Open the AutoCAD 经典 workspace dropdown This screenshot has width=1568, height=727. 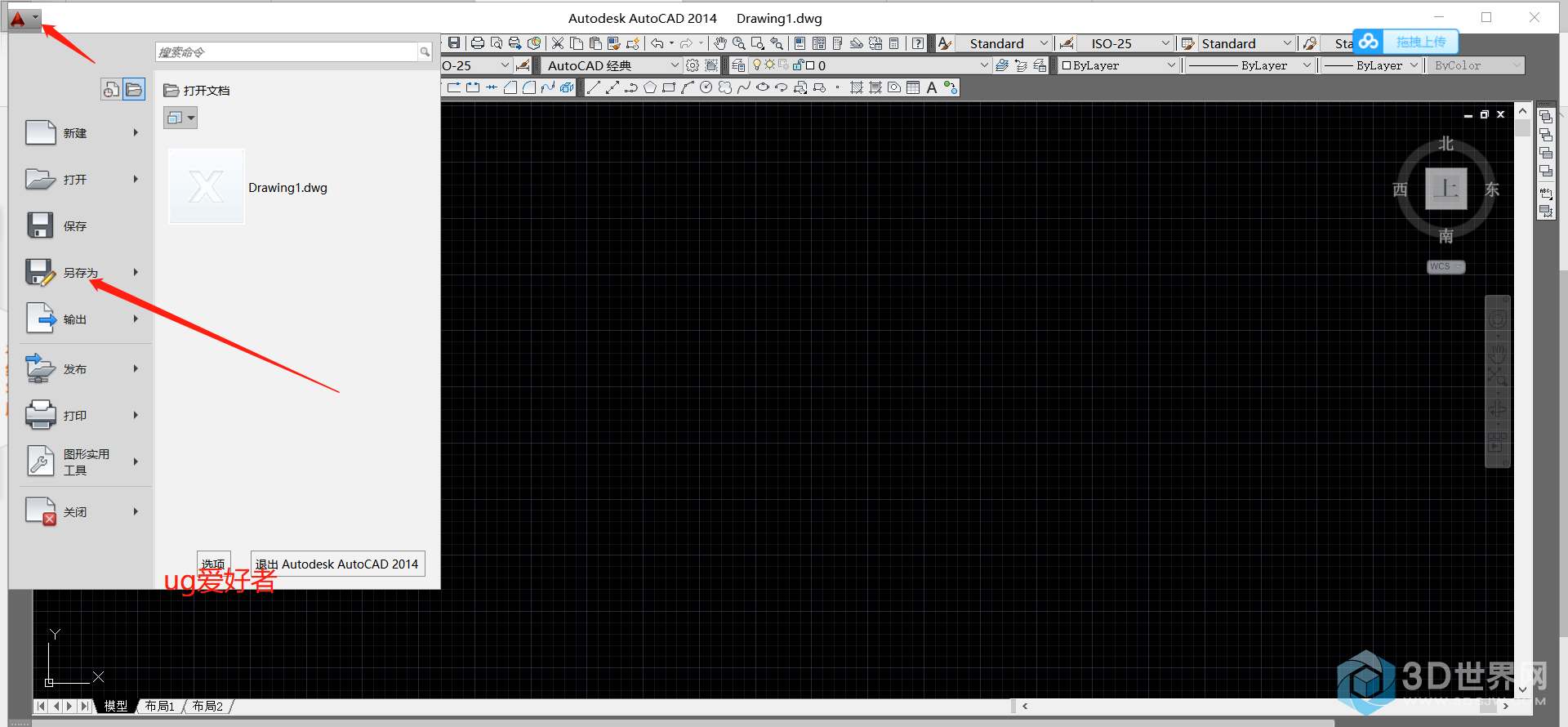[612, 65]
